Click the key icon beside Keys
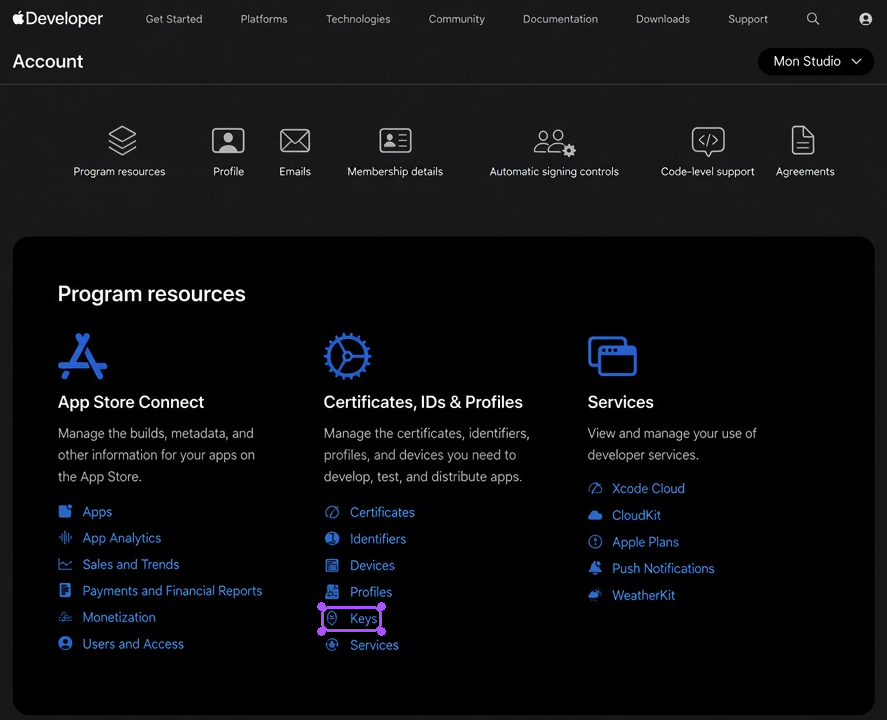 (x=332, y=618)
